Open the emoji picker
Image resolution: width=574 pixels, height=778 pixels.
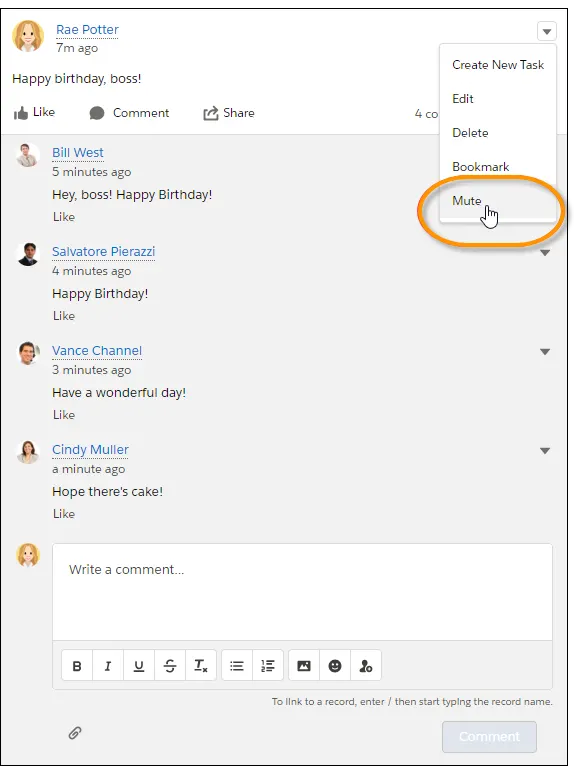pos(335,665)
